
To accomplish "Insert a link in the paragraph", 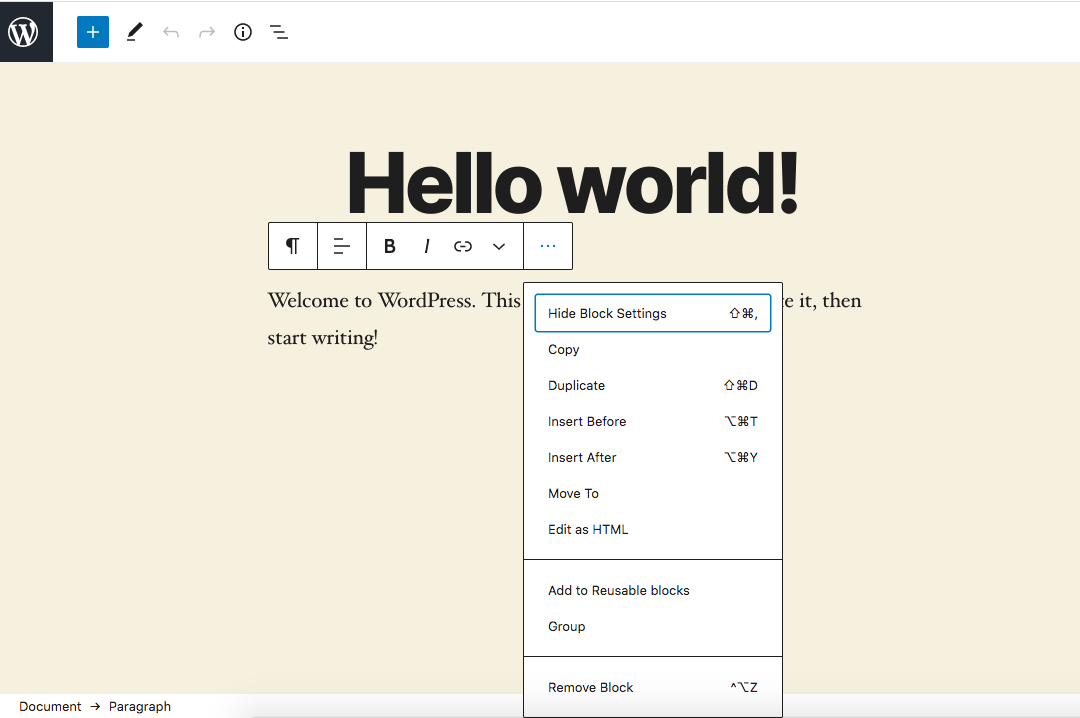I will [462, 246].
